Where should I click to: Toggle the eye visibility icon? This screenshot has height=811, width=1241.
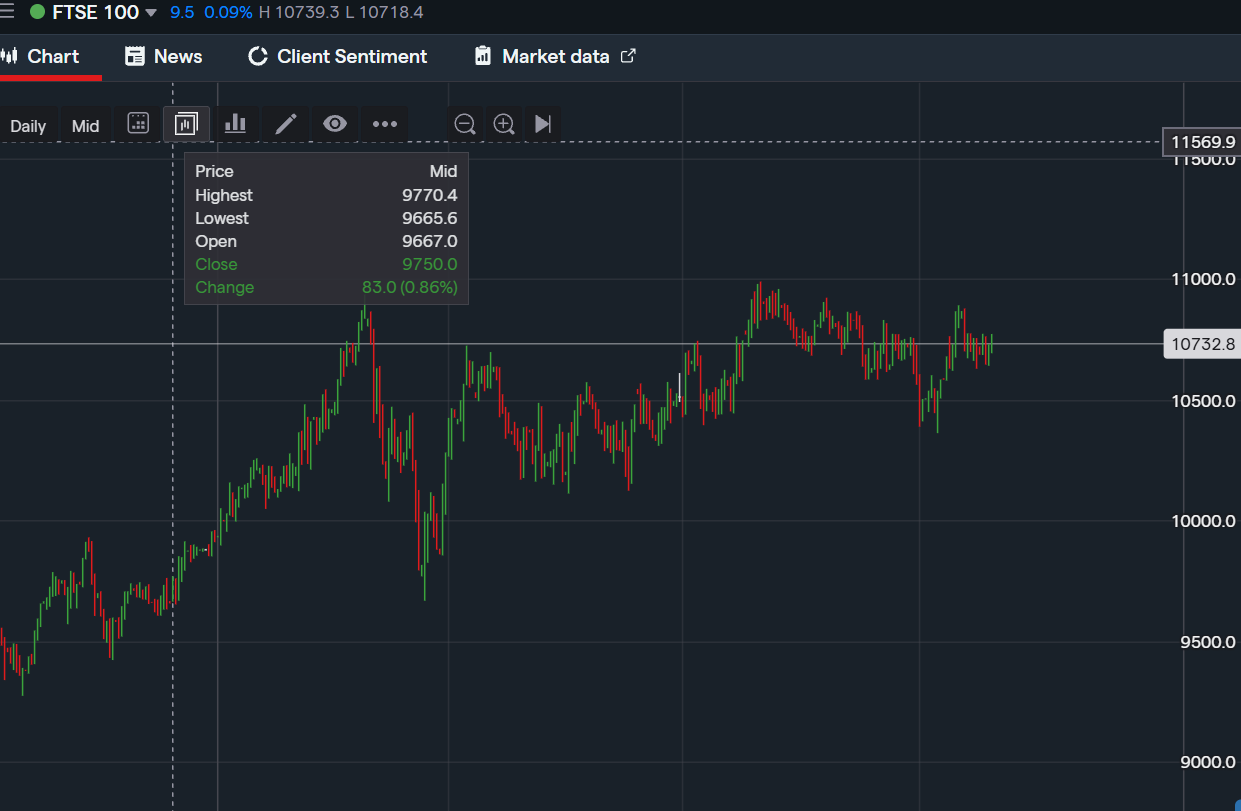click(x=335, y=124)
